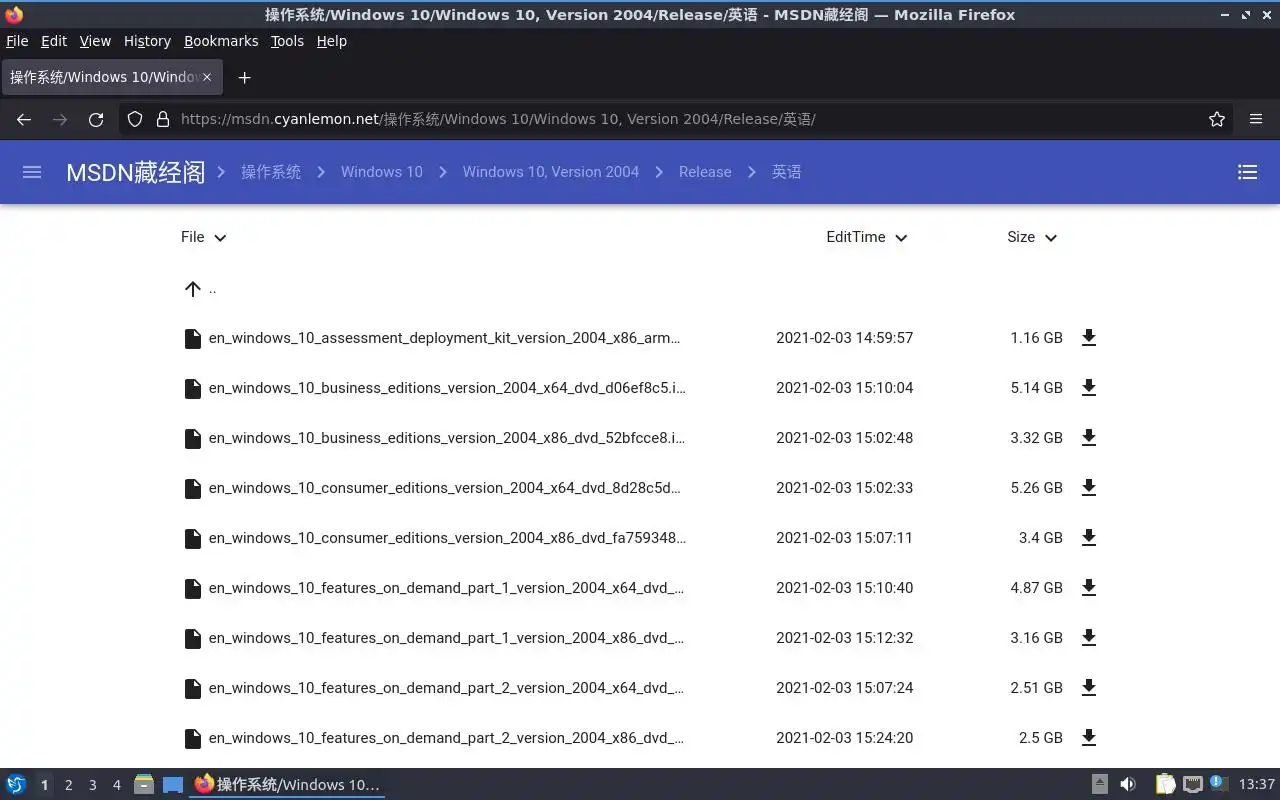Viewport: 1280px width, 800px height.
Task: Open the desktop start menu icon
Action: (16, 785)
